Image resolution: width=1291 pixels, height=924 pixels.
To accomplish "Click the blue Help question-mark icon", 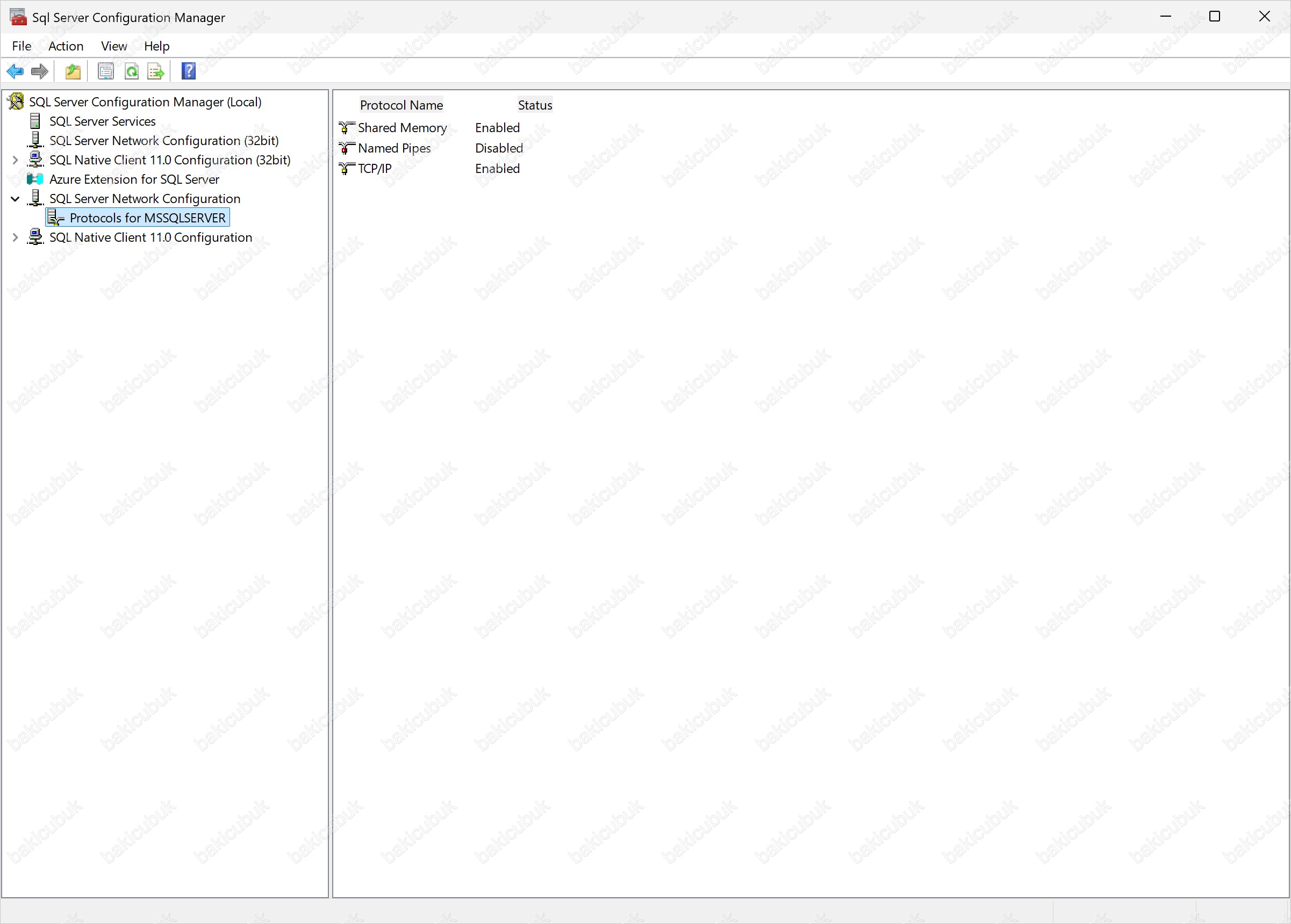I will pos(189,71).
